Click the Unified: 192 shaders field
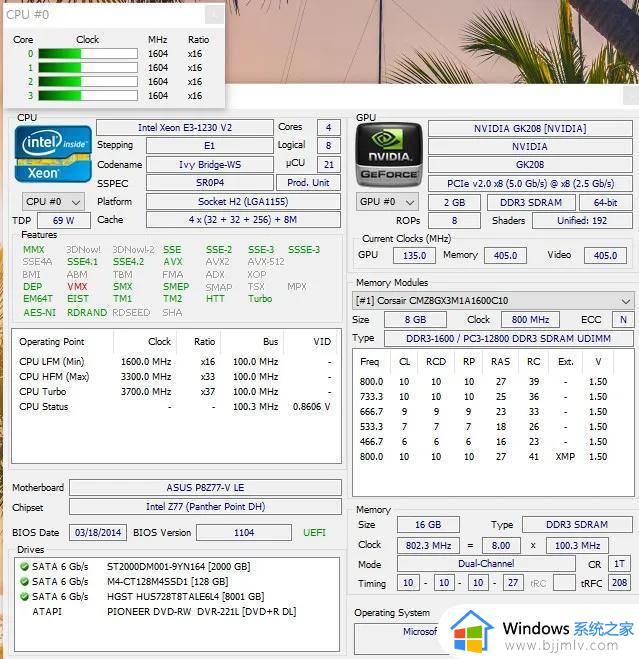The width and height of the screenshot is (639, 659). [x=582, y=221]
